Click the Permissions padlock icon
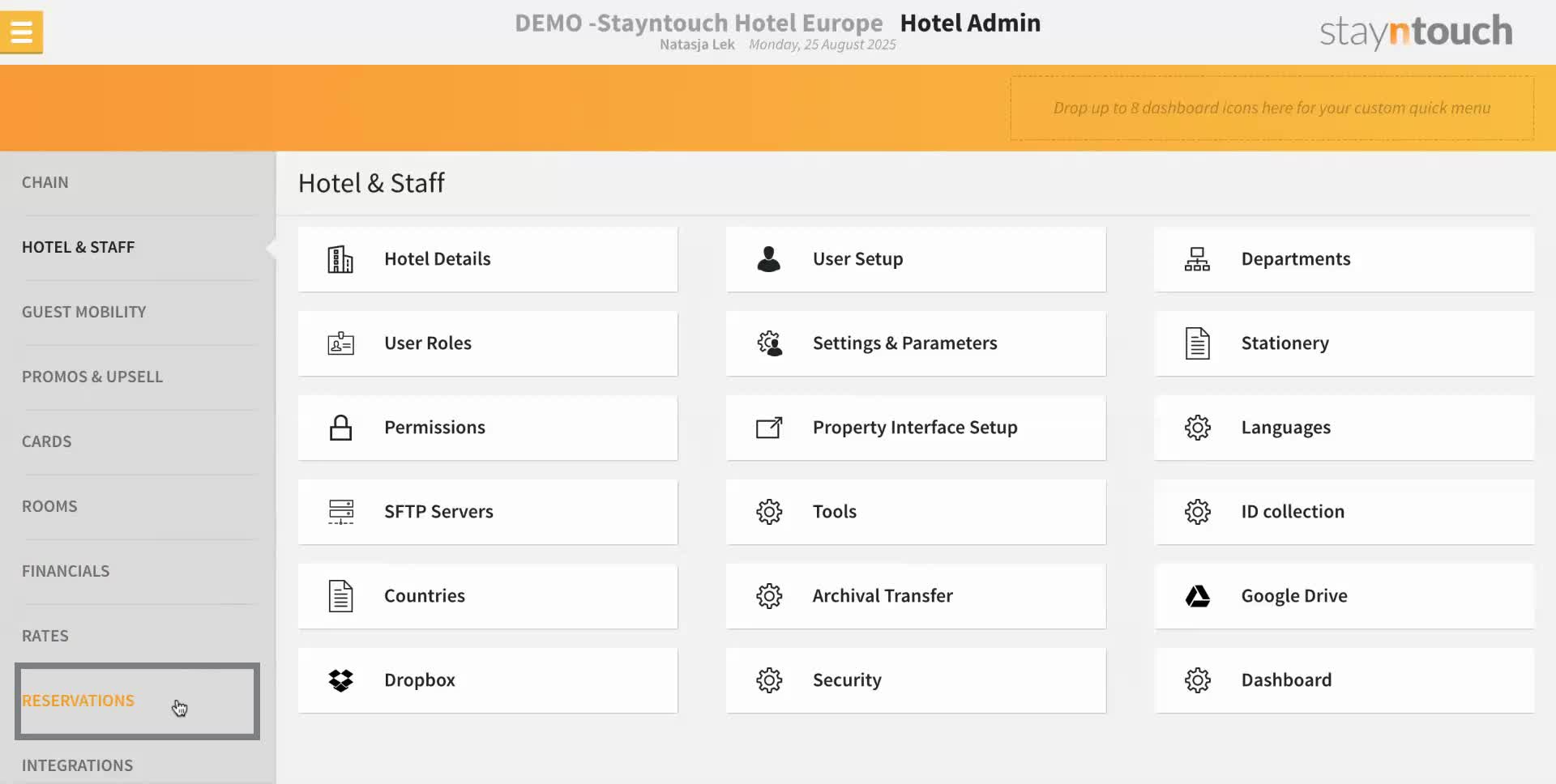 (340, 428)
